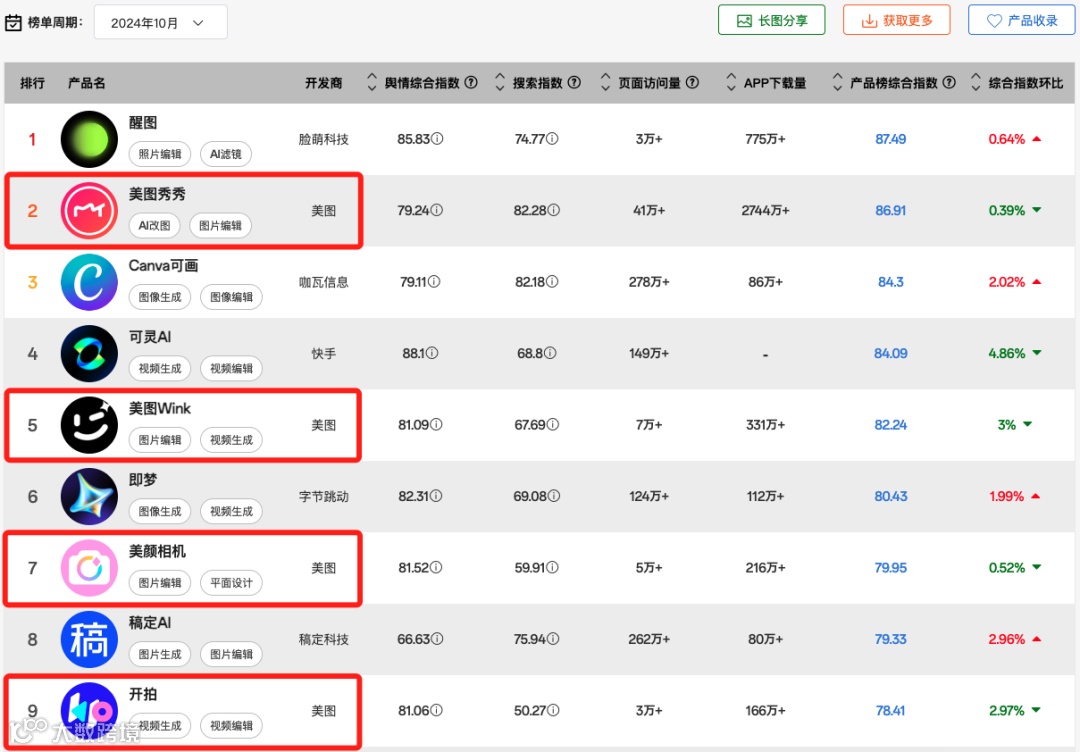Sort by 产品榜综合指数 column arrows
Viewport: 1080px width, 752px height.
[838, 83]
